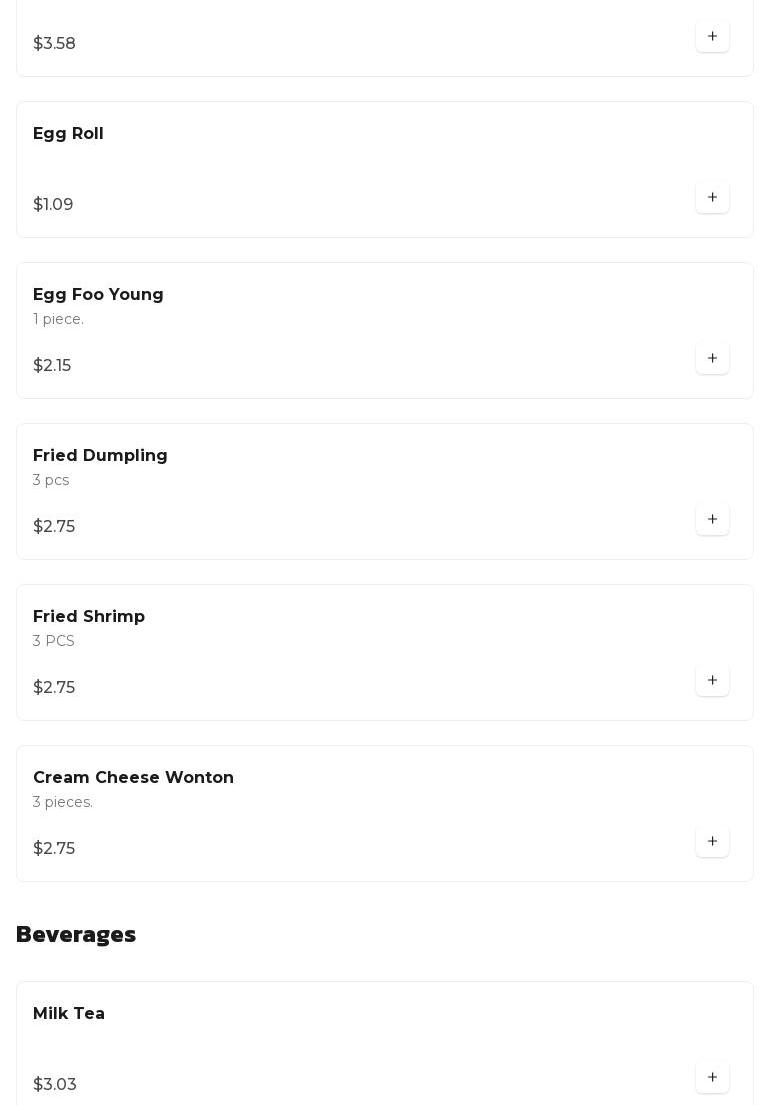
Task: Open the Egg Roll item title
Action: 68,134
